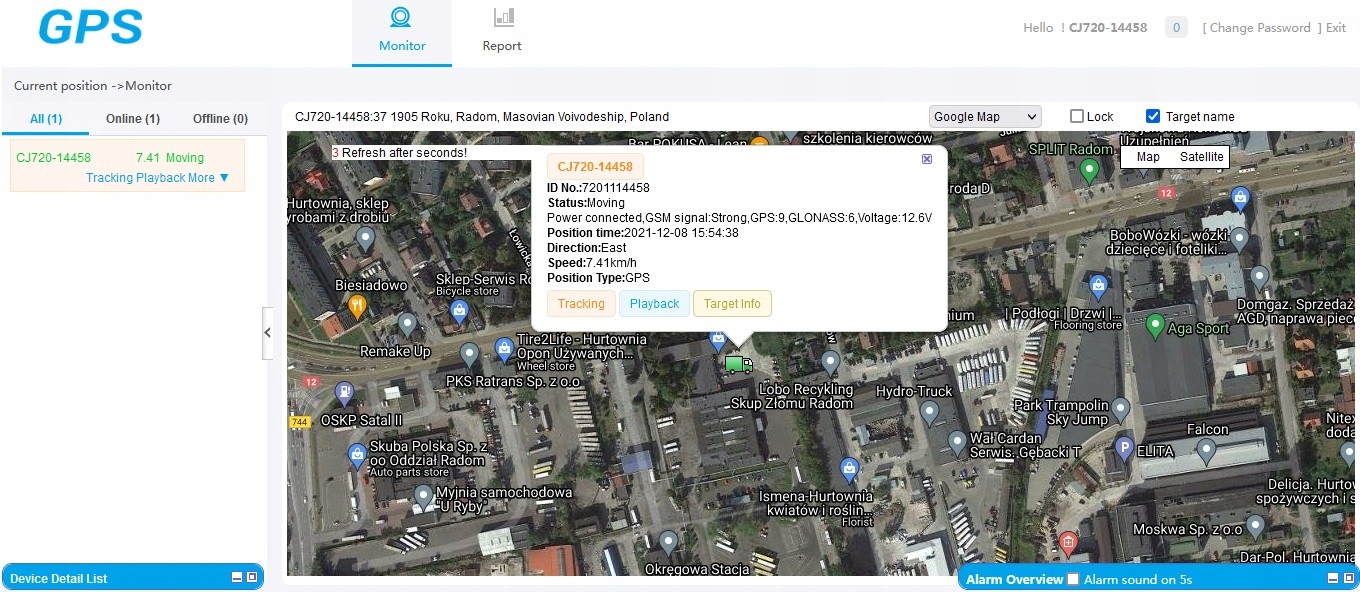Click the Moskwa Sp. z o.o map pin
This screenshot has width=1360, height=592.
(1256, 527)
